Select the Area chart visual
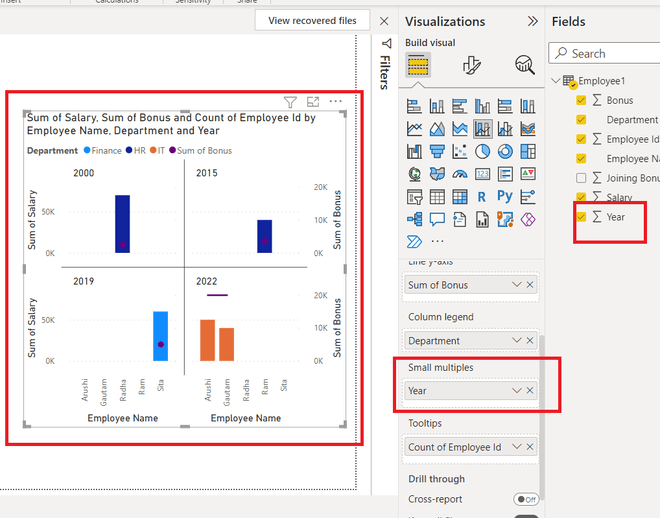The image size is (660, 518). pos(437,129)
